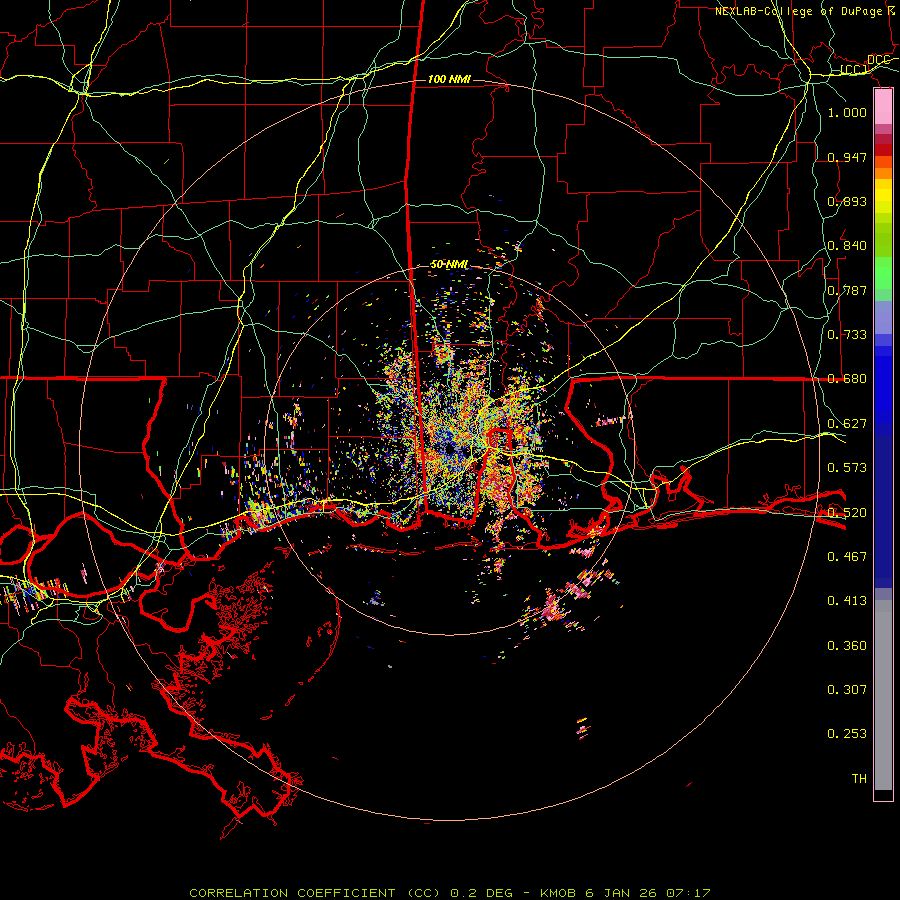The width and height of the screenshot is (900, 900).
Task: Click the 0.893 scale value
Action: [x=847, y=201]
